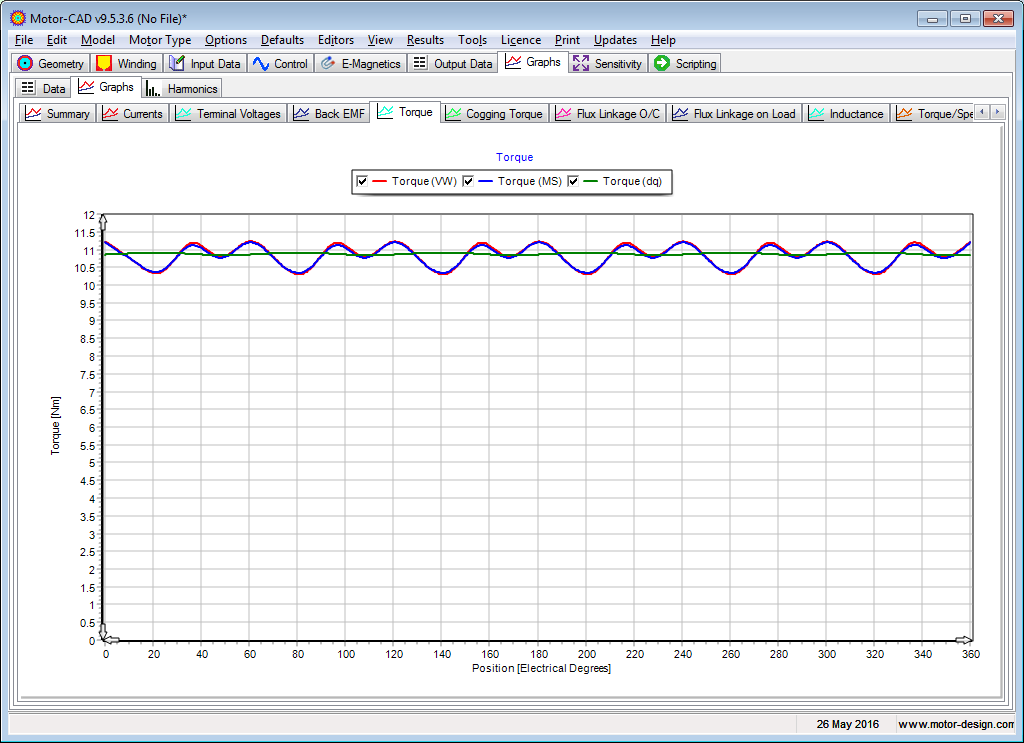This screenshot has height=743, width=1024.
Task: Open the Scripting tab
Action: (x=685, y=63)
